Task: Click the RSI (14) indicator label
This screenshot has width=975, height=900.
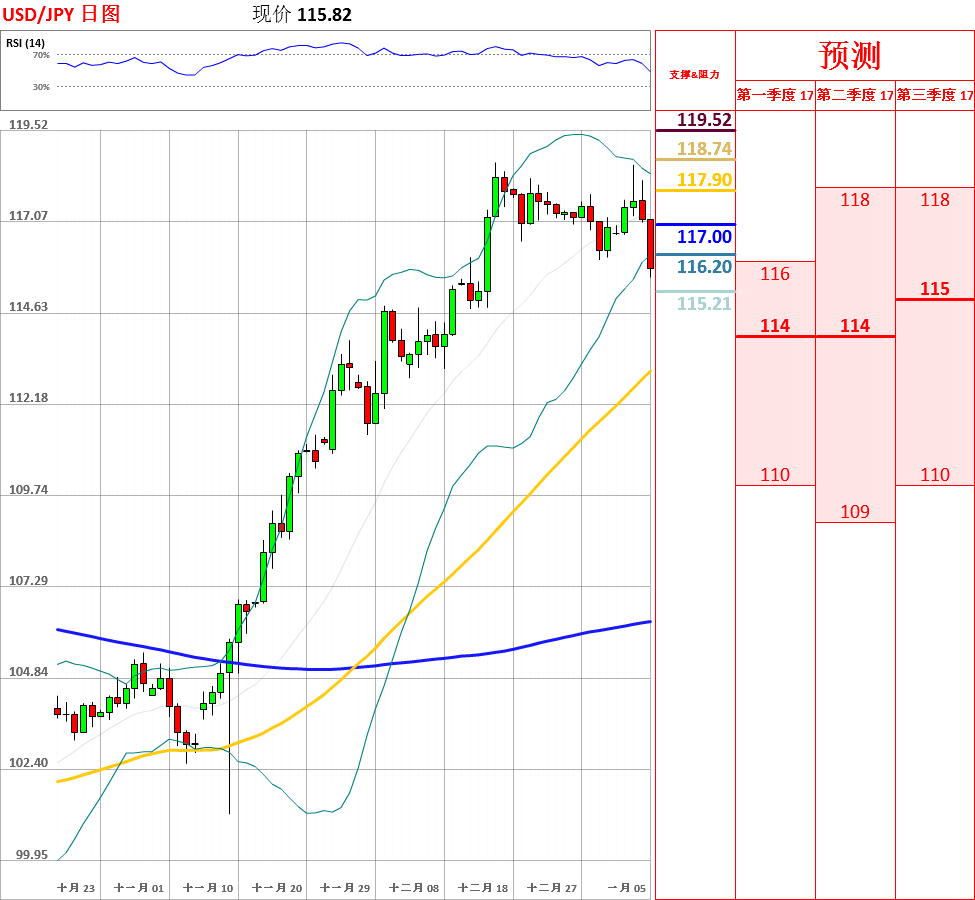Action: coord(25,43)
